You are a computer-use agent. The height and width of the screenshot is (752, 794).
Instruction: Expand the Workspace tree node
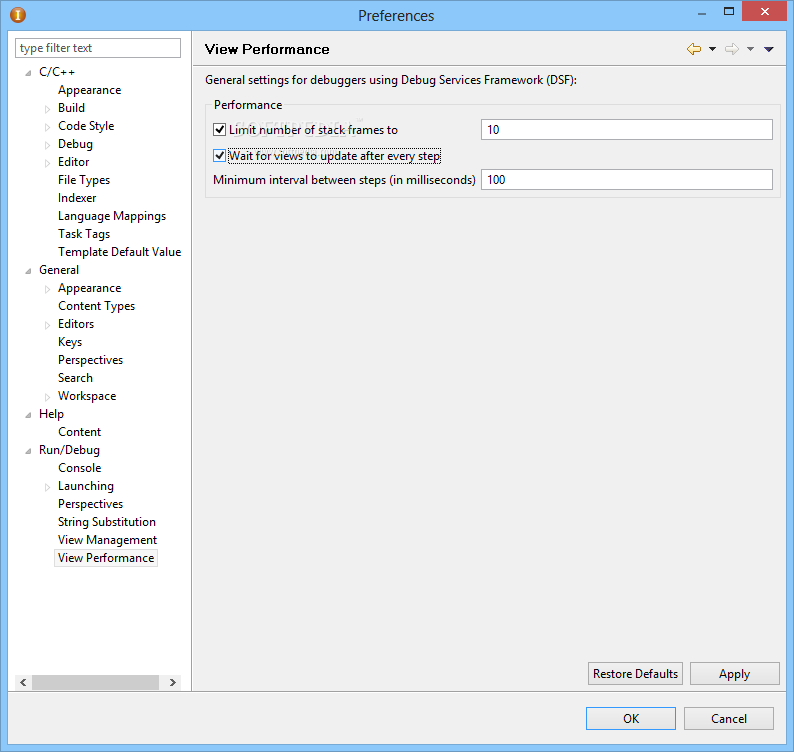pos(47,397)
